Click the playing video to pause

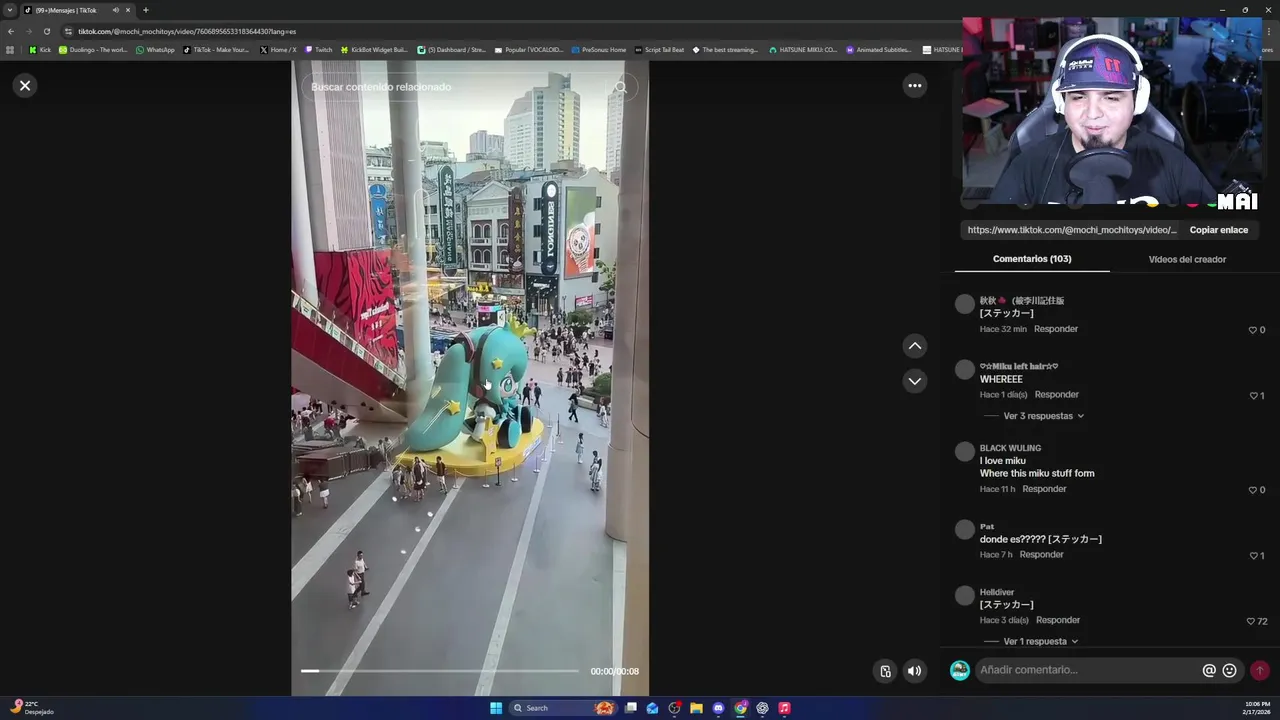[x=470, y=378]
